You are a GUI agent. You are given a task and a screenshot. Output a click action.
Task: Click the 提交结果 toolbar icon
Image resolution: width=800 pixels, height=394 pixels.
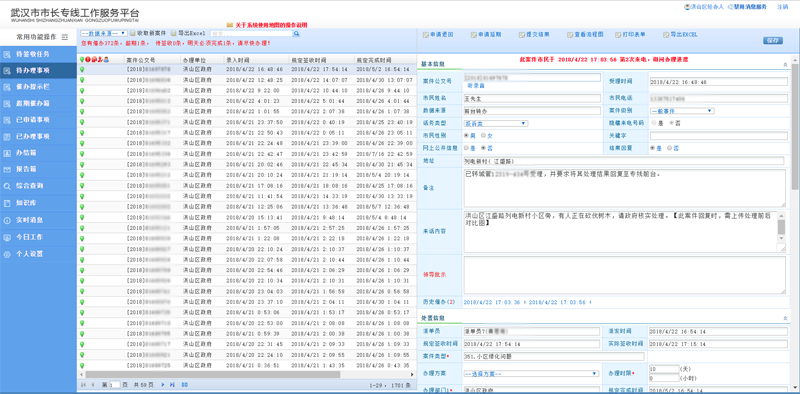[x=521, y=35]
